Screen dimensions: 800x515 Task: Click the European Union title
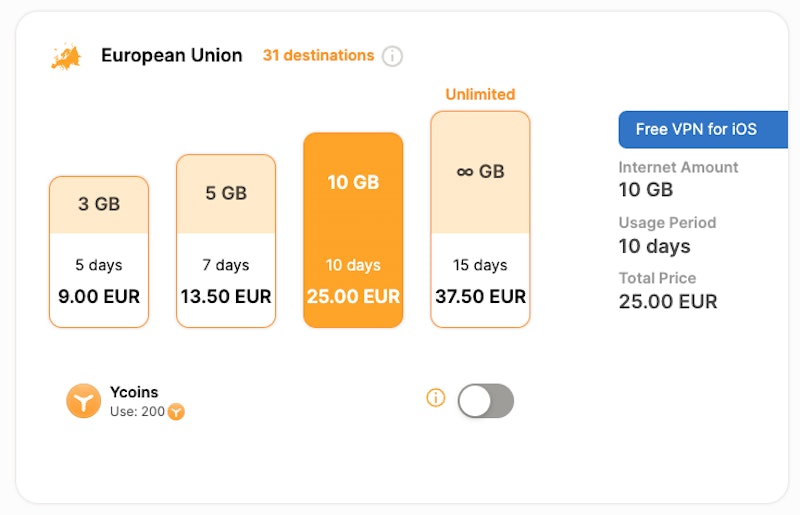(x=172, y=56)
